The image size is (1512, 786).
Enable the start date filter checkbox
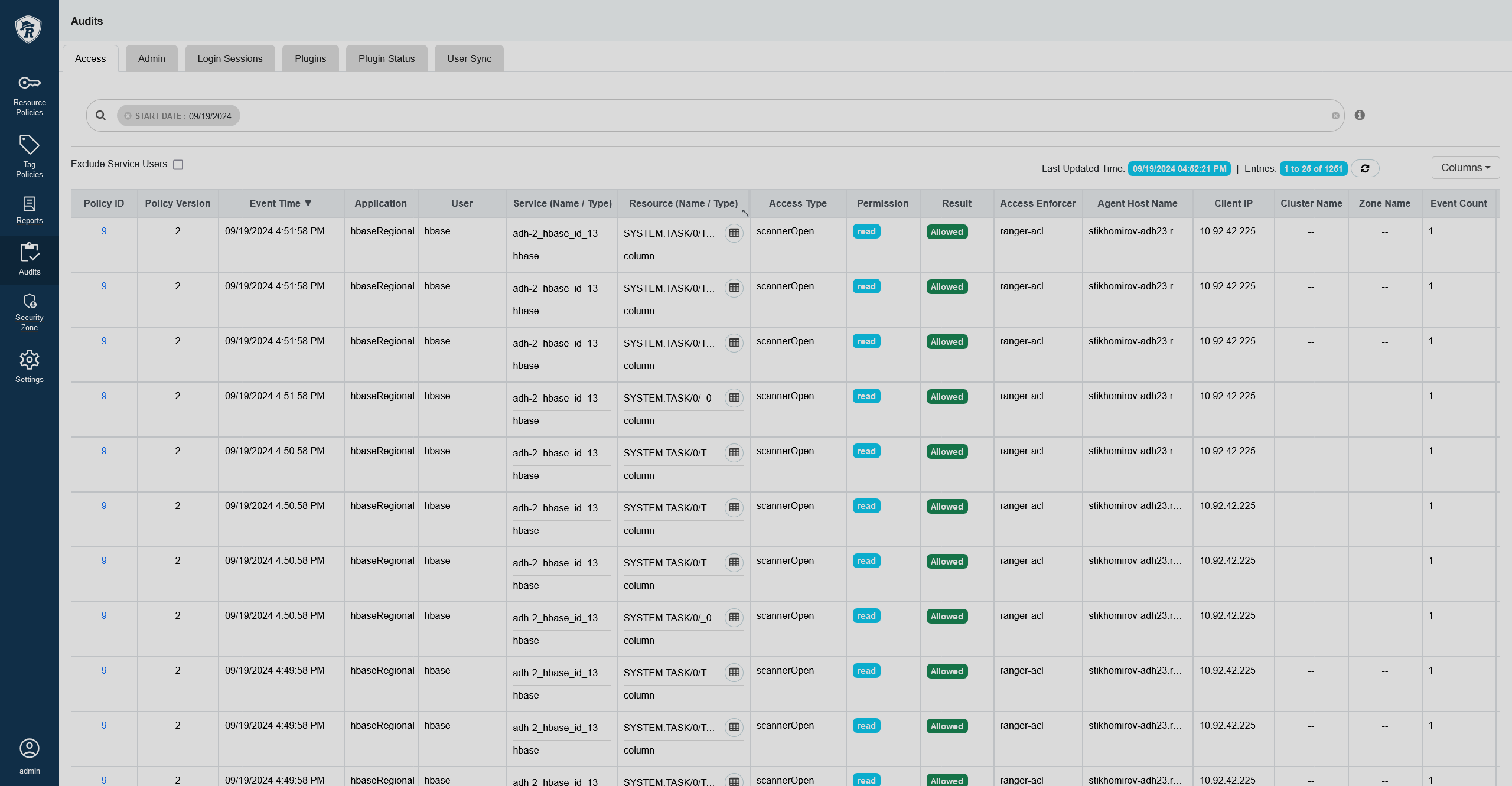tap(128, 115)
